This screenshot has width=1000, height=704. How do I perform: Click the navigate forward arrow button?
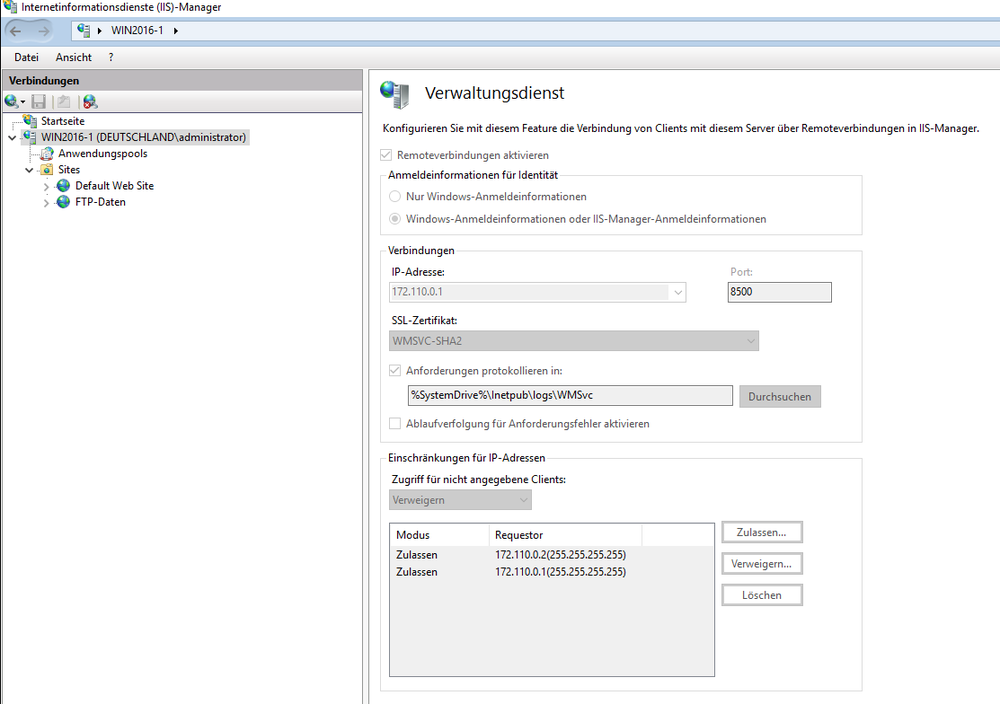pos(43,31)
